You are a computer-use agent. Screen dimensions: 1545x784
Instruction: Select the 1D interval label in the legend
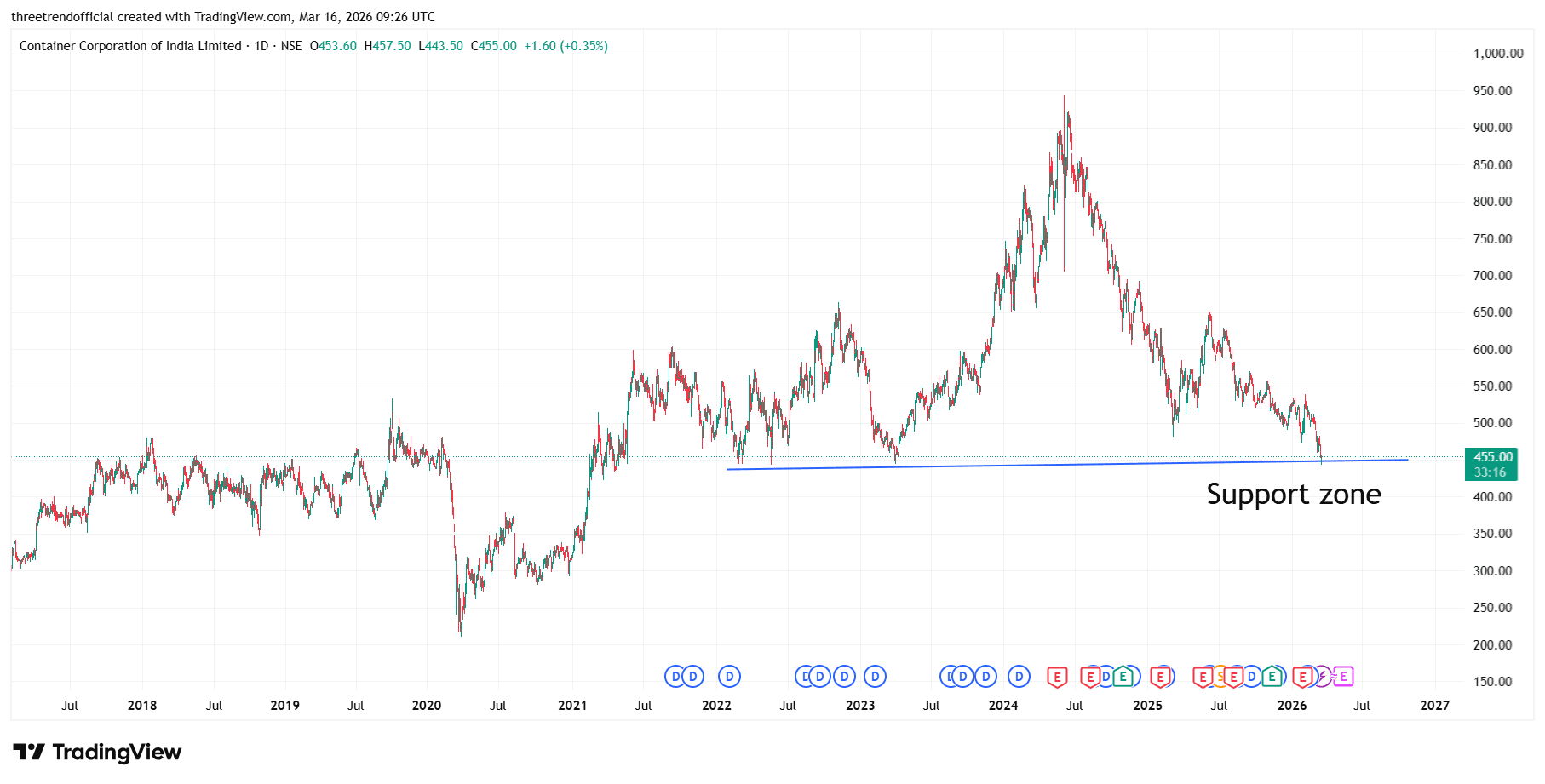click(261, 46)
